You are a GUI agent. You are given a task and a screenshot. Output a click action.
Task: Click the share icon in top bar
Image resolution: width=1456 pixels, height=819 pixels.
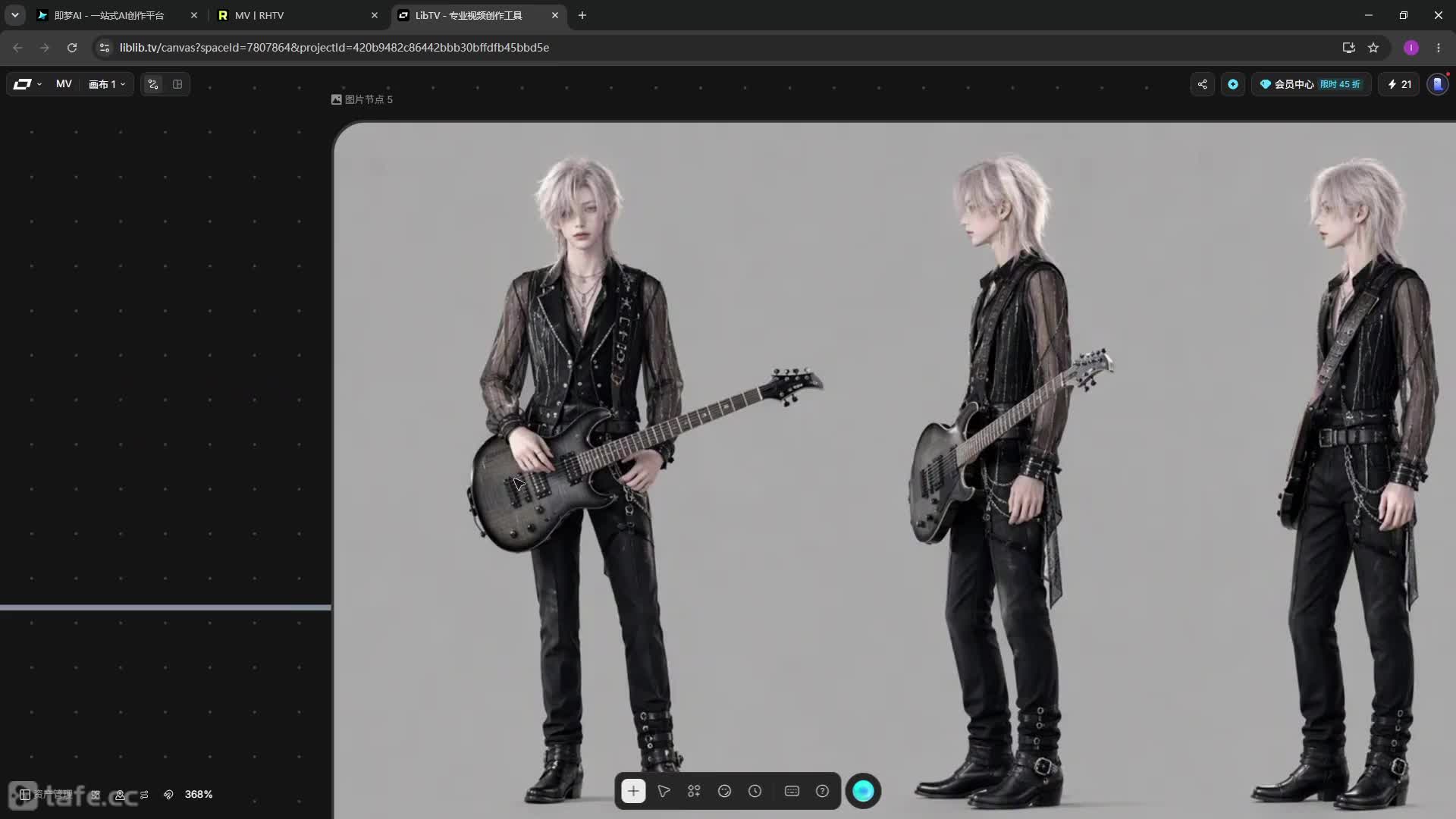tap(1202, 84)
